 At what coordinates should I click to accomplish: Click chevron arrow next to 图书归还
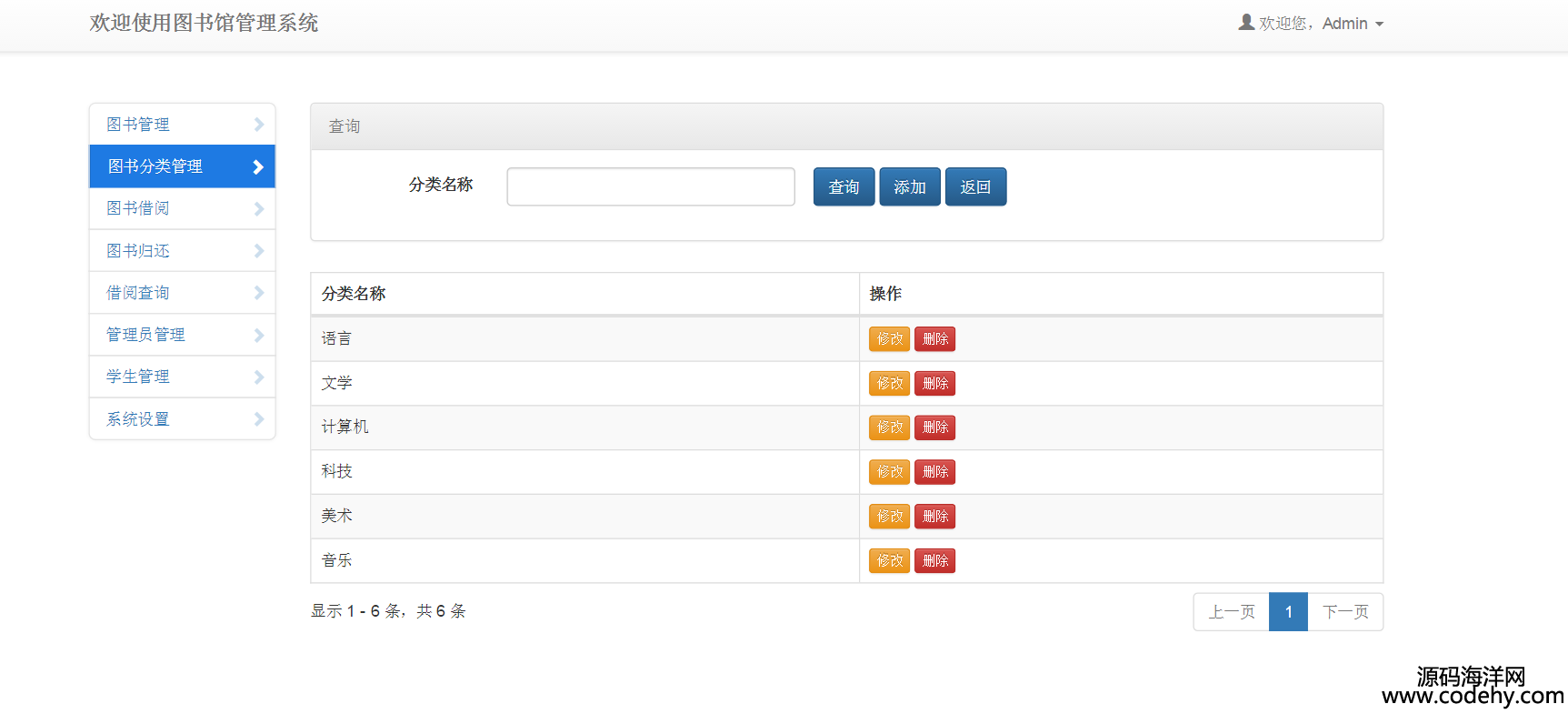[258, 251]
